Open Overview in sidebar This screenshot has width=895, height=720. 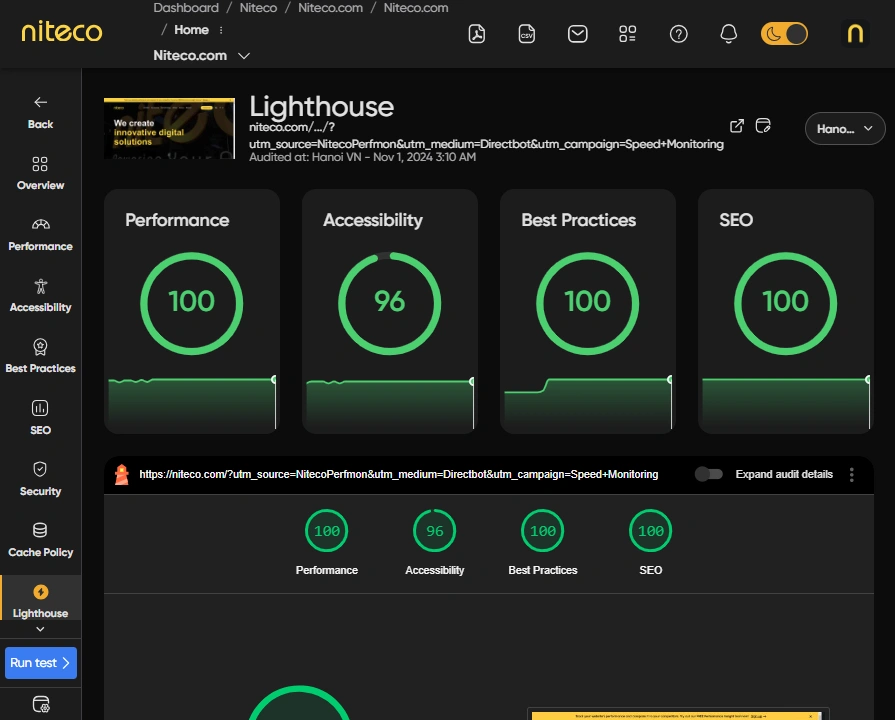(x=41, y=173)
